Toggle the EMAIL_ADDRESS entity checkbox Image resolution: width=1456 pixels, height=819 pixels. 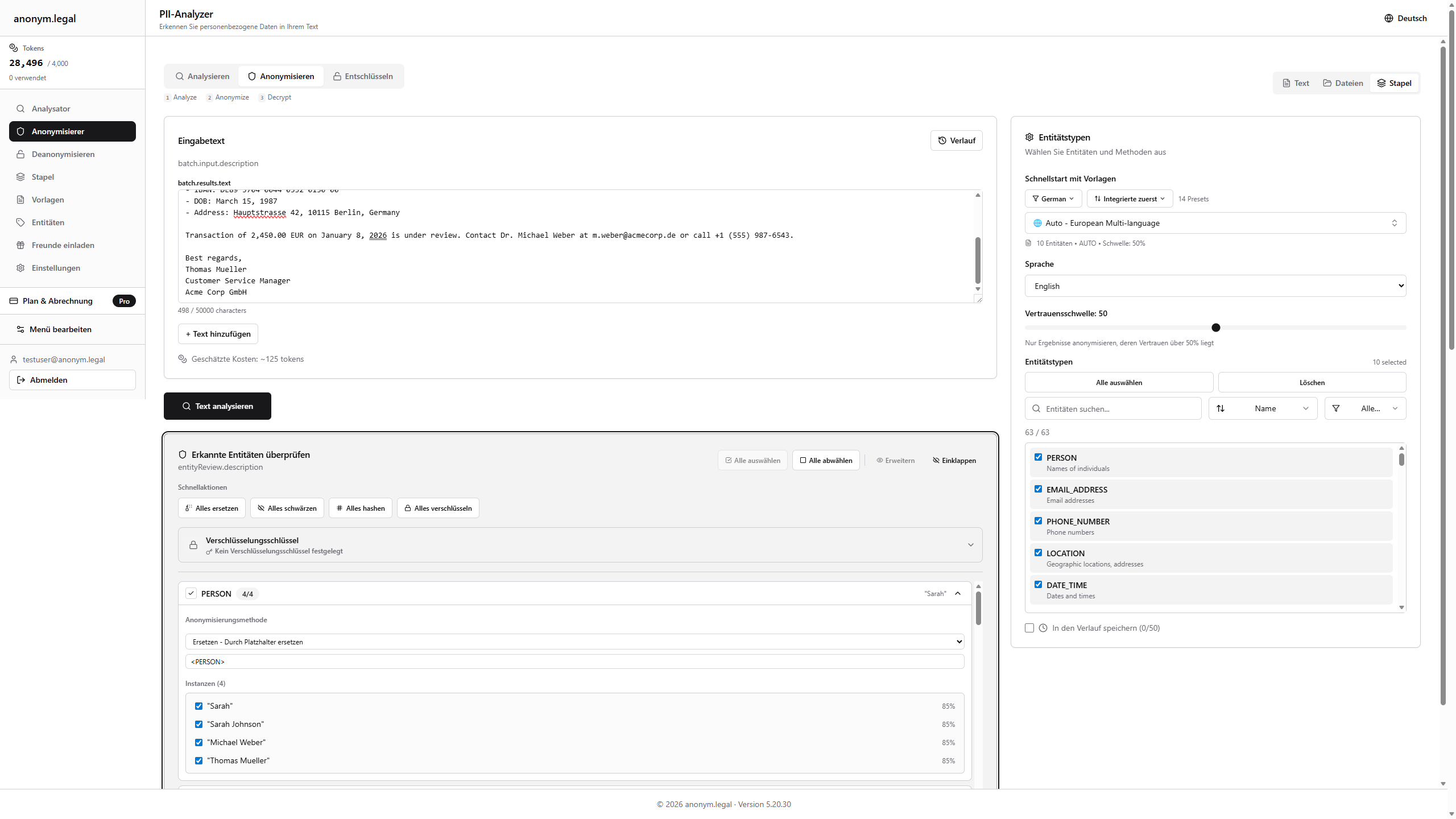pyautogui.click(x=1038, y=489)
